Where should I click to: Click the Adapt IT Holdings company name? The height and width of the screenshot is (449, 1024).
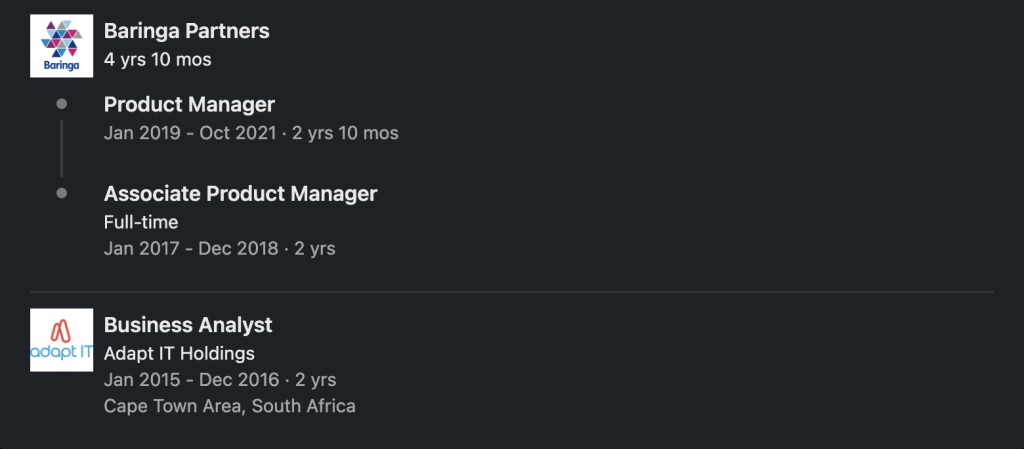point(179,354)
